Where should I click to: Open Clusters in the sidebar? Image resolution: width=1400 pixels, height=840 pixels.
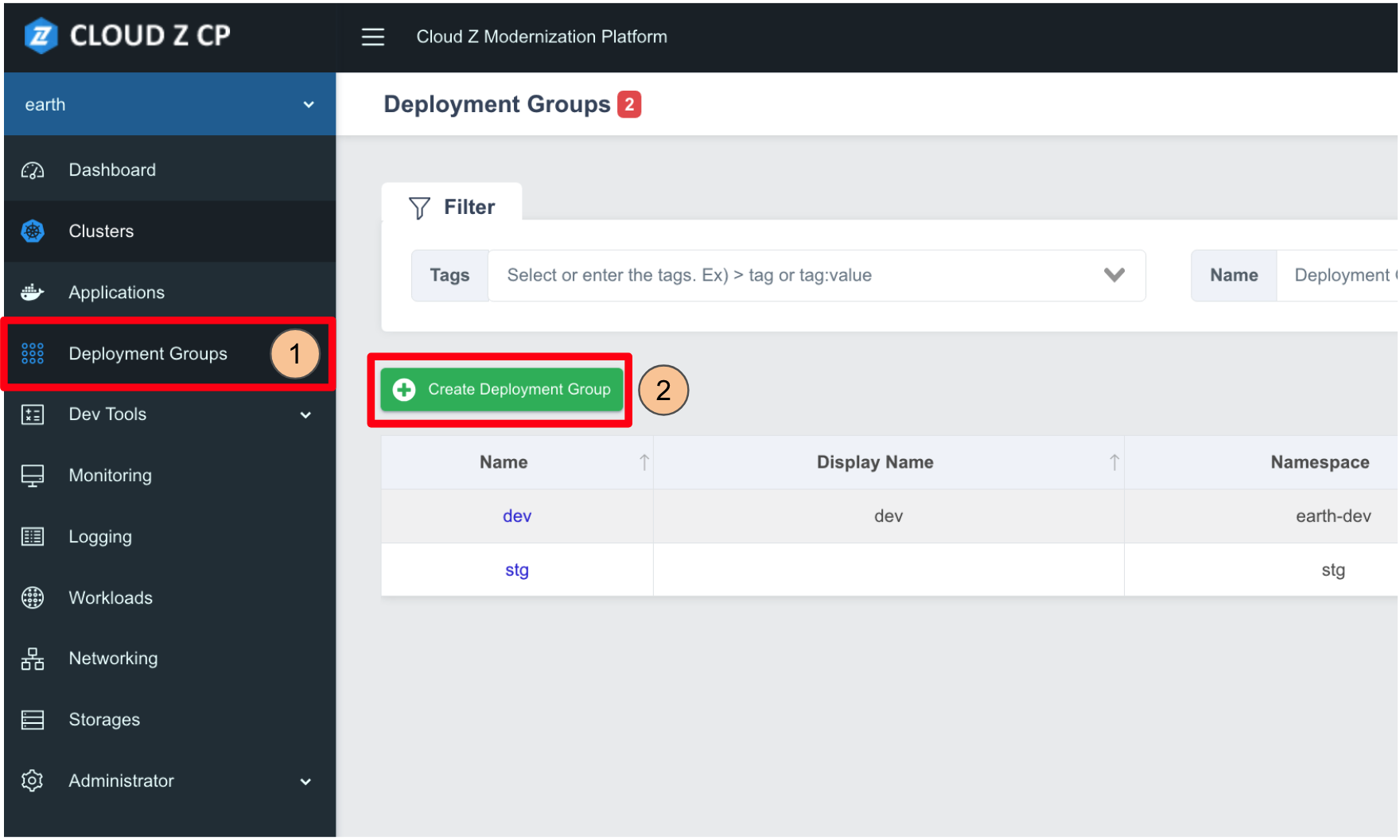169,231
